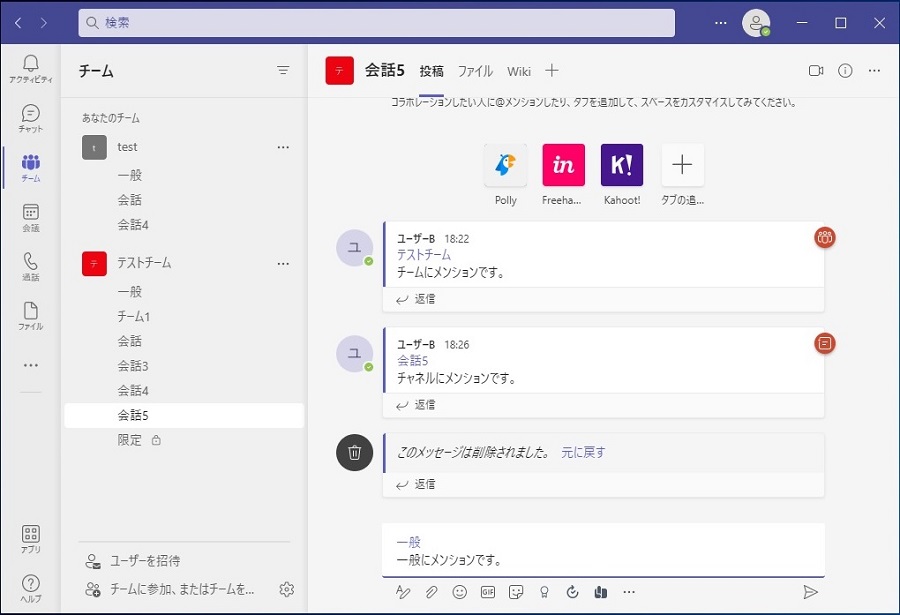Click the 検索 search box
The image size is (900, 615).
click(x=376, y=22)
